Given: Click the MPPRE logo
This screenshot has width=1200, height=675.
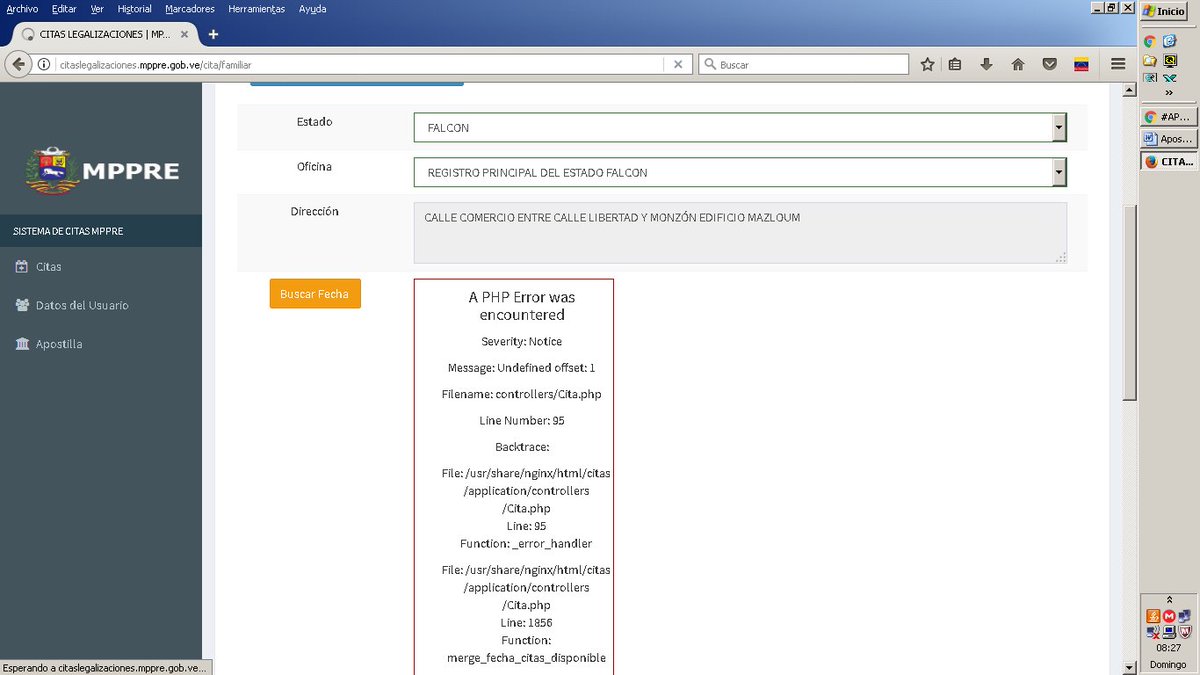Looking at the screenshot, I should pos(102,170).
